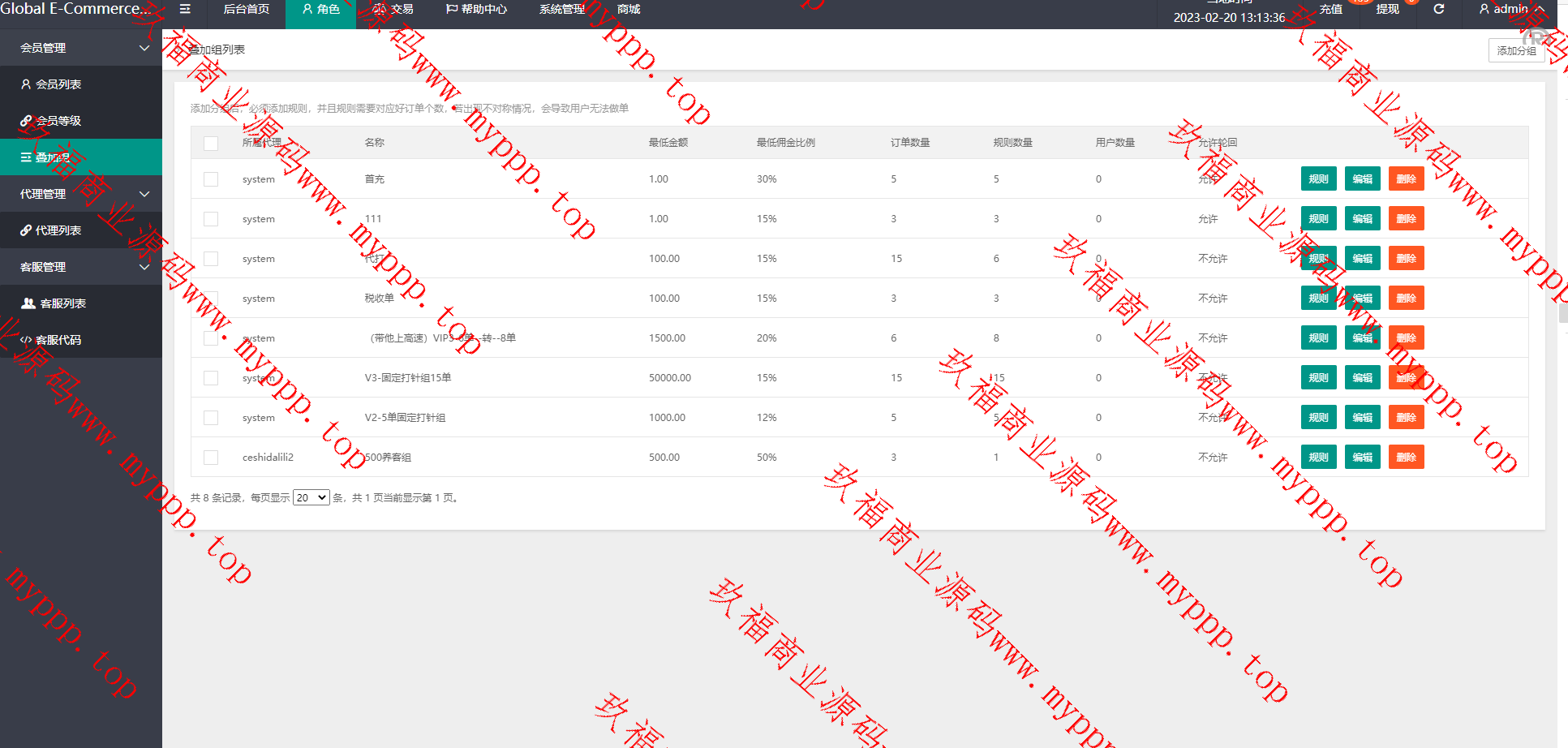Screen dimensions: 1568x748
Task: Collapse the 会员管理 sidebar section
Action: [x=144, y=48]
